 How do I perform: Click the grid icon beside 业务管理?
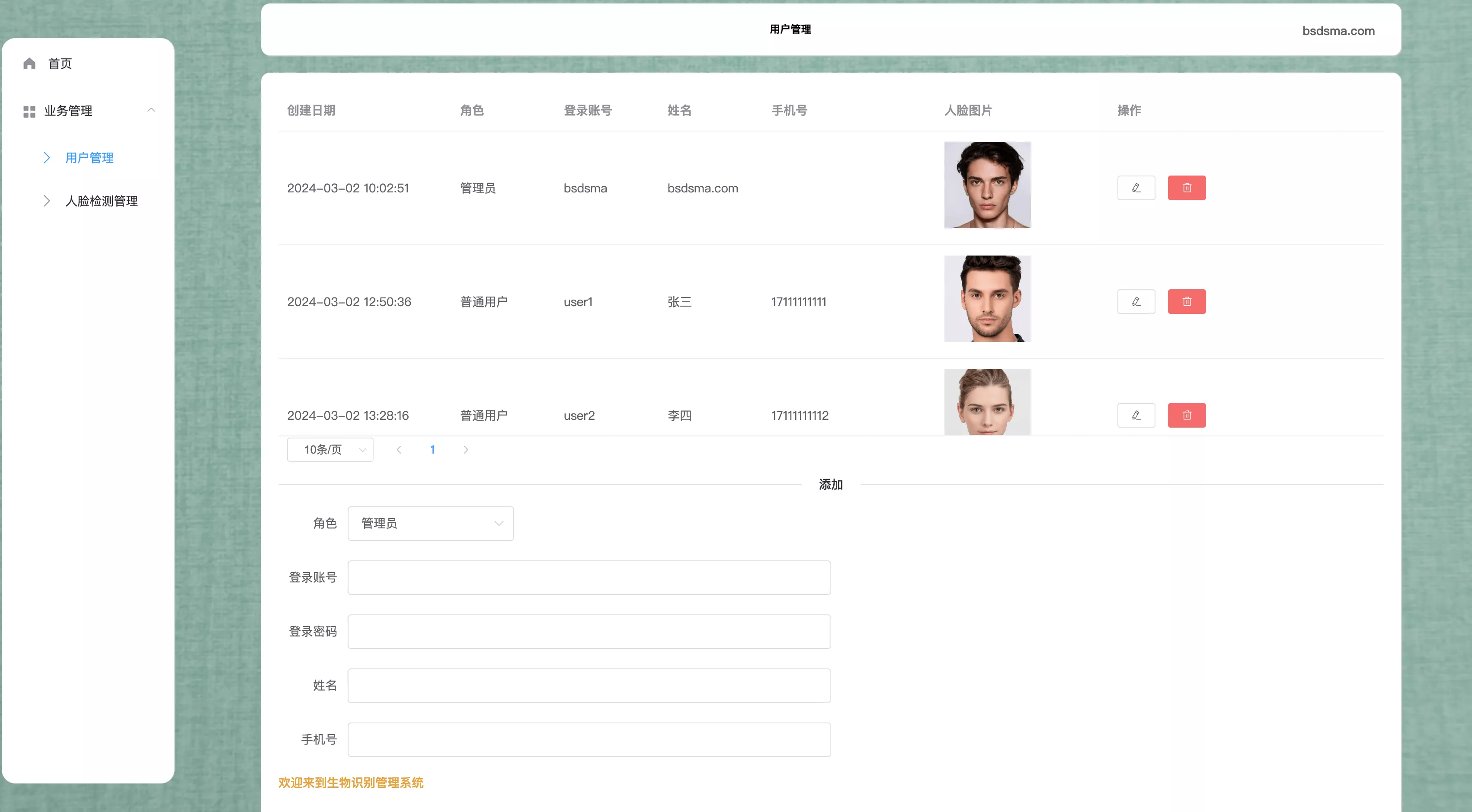[x=29, y=112]
